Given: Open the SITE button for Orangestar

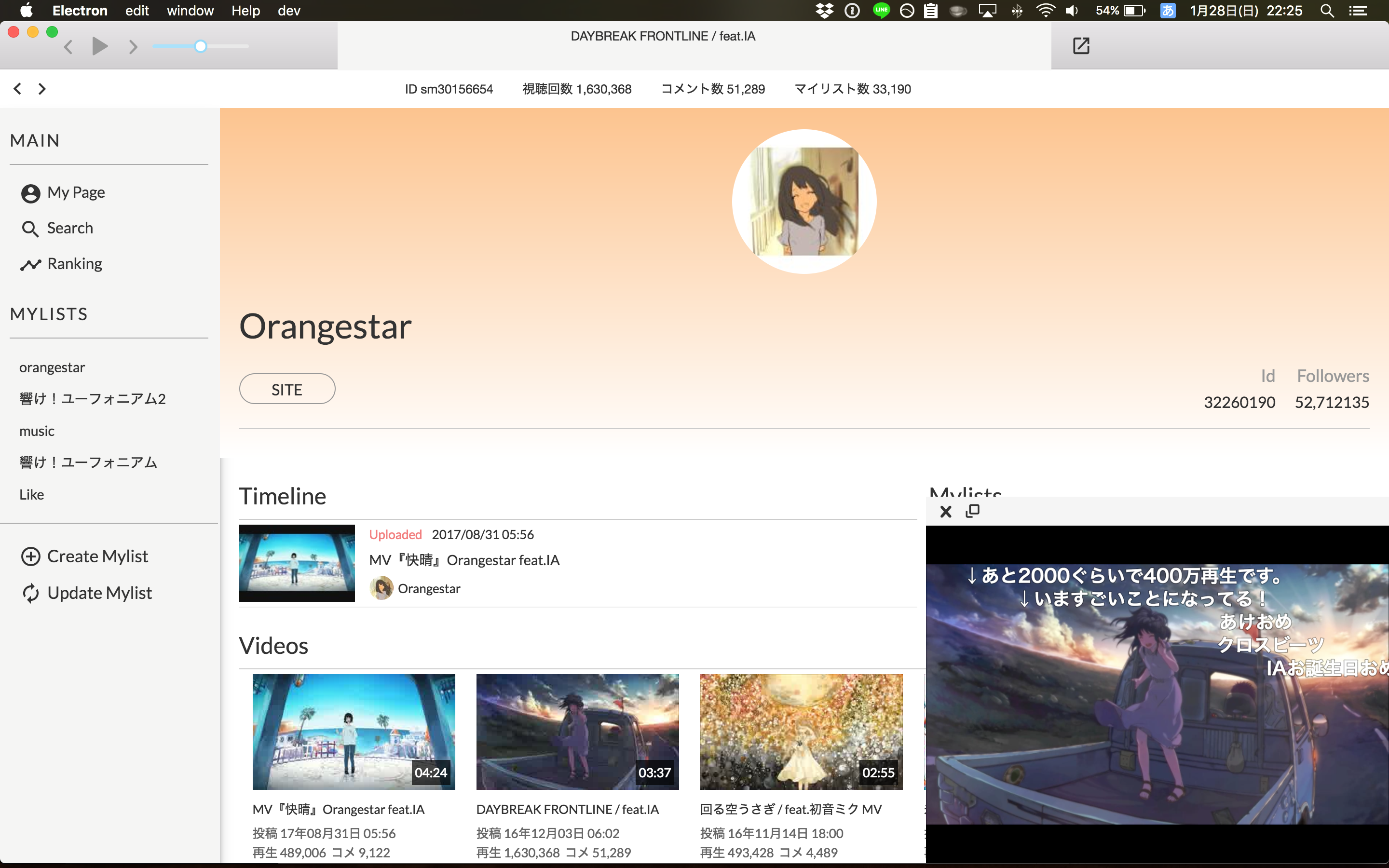Looking at the screenshot, I should click(x=287, y=389).
